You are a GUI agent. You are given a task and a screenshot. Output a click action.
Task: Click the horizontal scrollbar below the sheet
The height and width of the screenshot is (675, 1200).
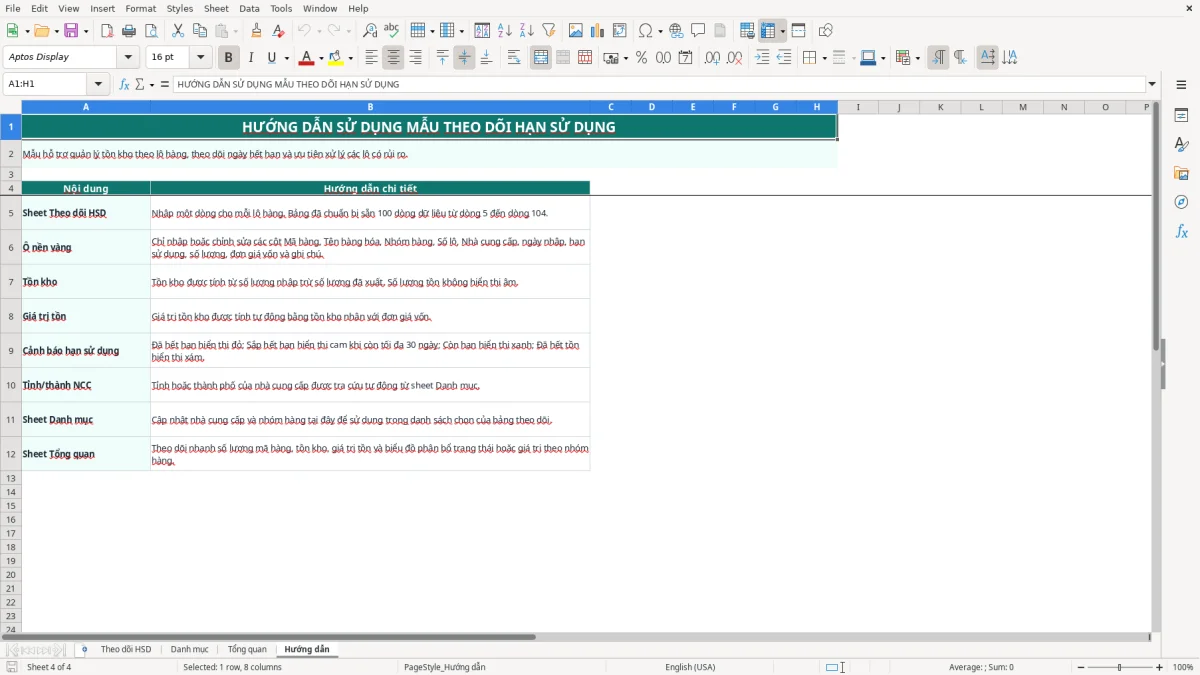pos(269,637)
